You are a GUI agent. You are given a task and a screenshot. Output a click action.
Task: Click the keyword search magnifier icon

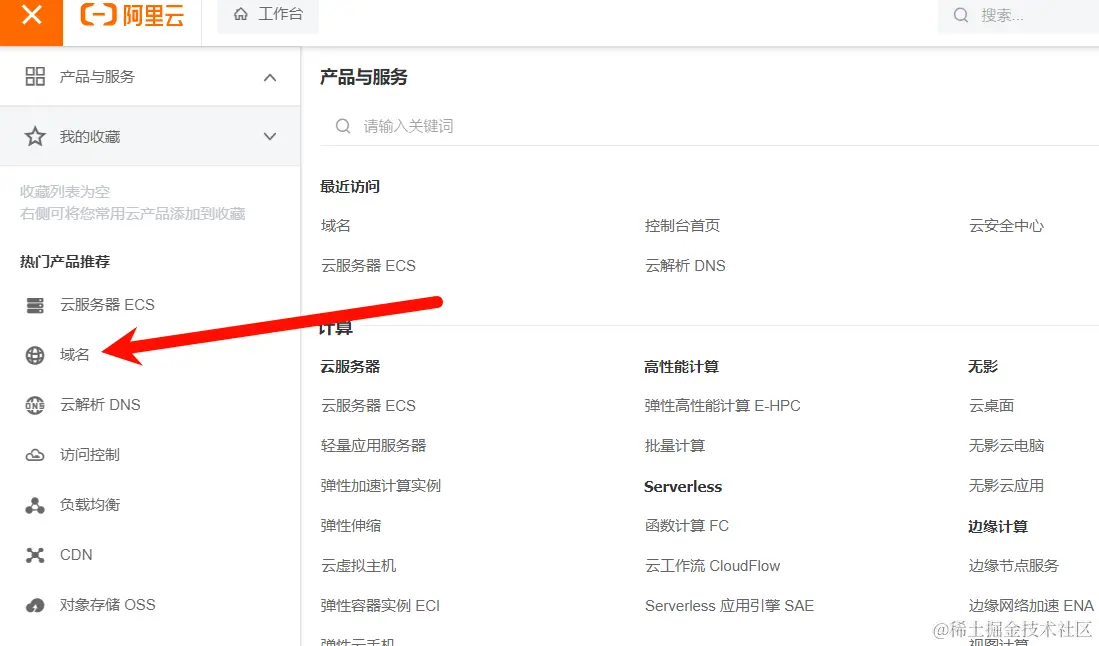[x=343, y=126]
